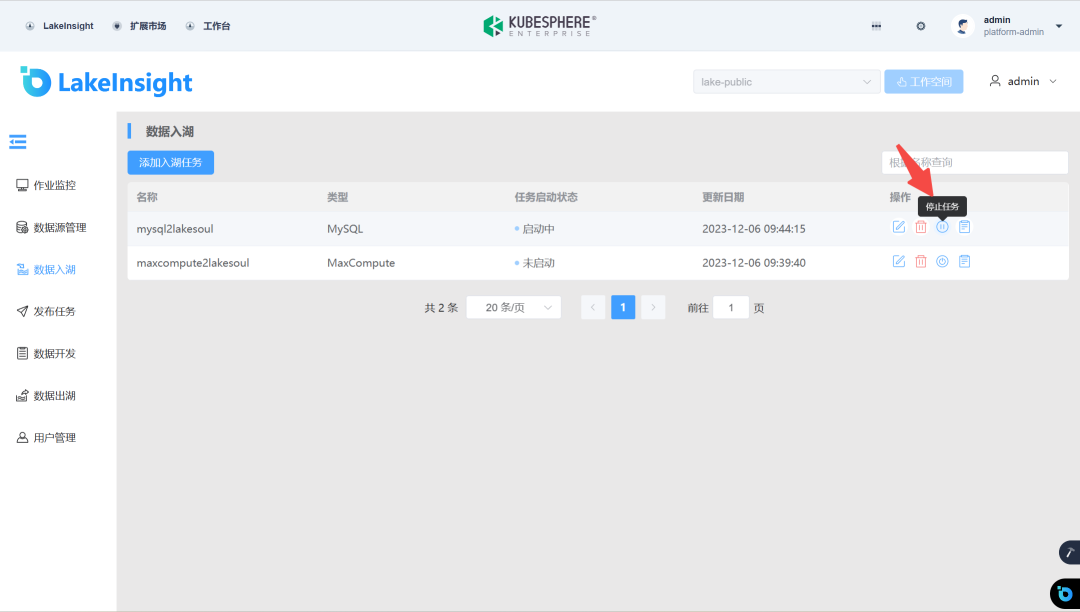Open the 发布任务 page
This screenshot has height=612, width=1080.
[x=46, y=311]
